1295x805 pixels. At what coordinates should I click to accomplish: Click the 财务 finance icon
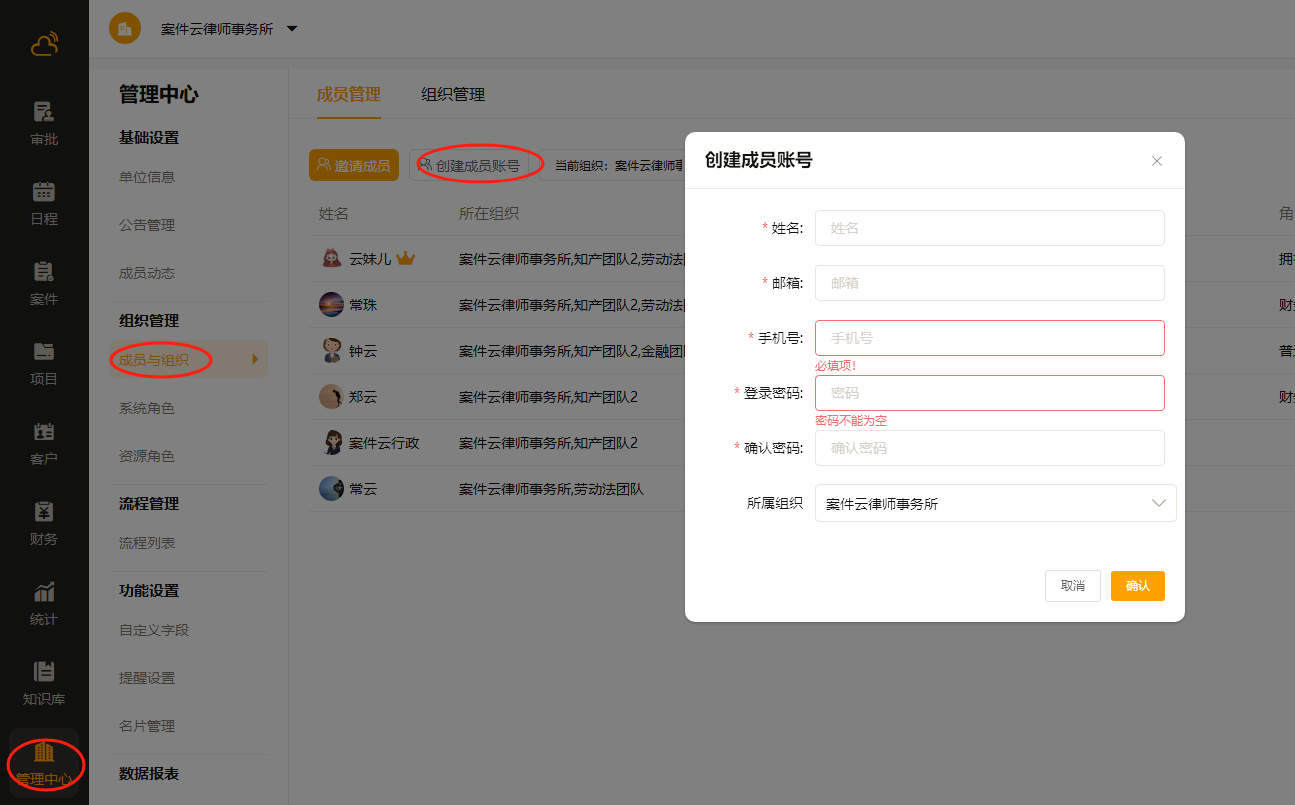click(44, 512)
